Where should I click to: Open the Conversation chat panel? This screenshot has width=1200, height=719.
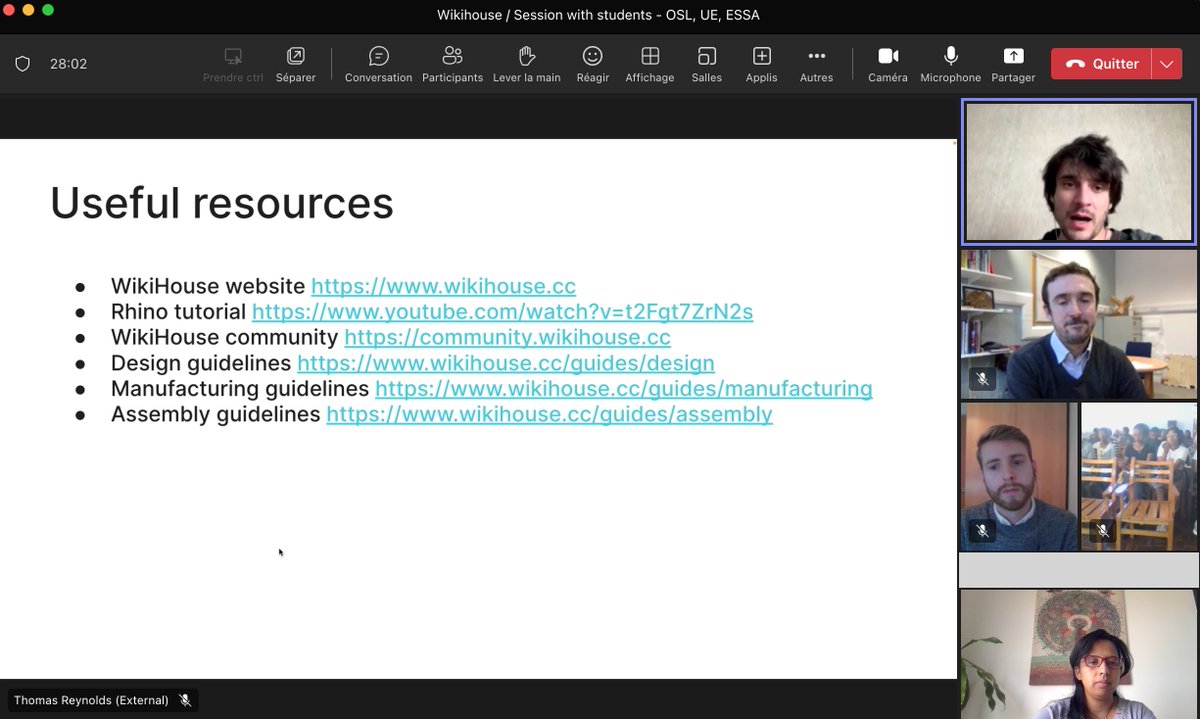[378, 64]
